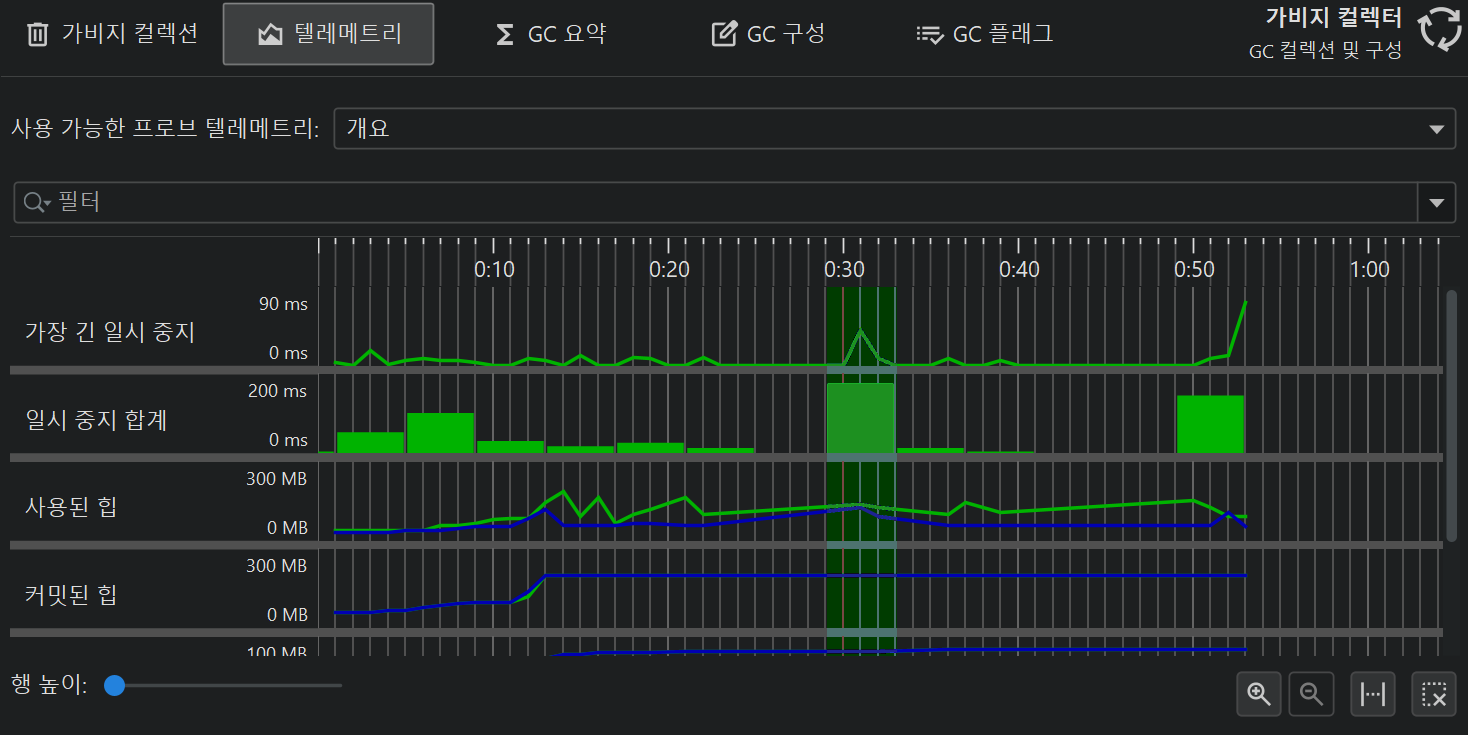Open the 가비지 컬렉션 tab

[x=111, y=34]
